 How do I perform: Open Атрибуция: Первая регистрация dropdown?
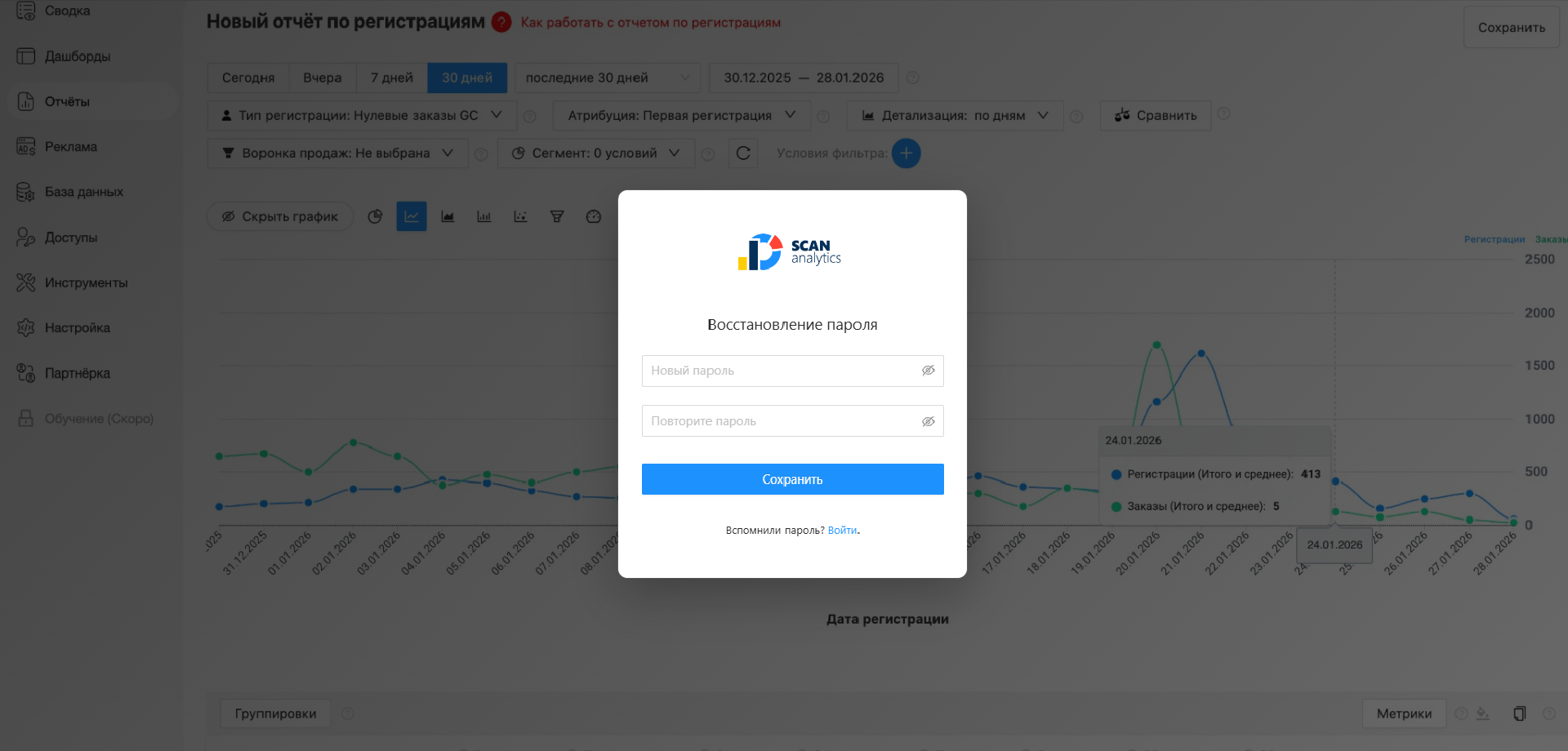point(682,115)
